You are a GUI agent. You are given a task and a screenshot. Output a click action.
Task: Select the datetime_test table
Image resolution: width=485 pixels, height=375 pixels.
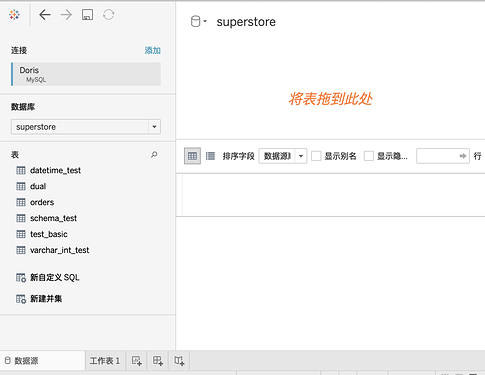click(x=55, y=170)
